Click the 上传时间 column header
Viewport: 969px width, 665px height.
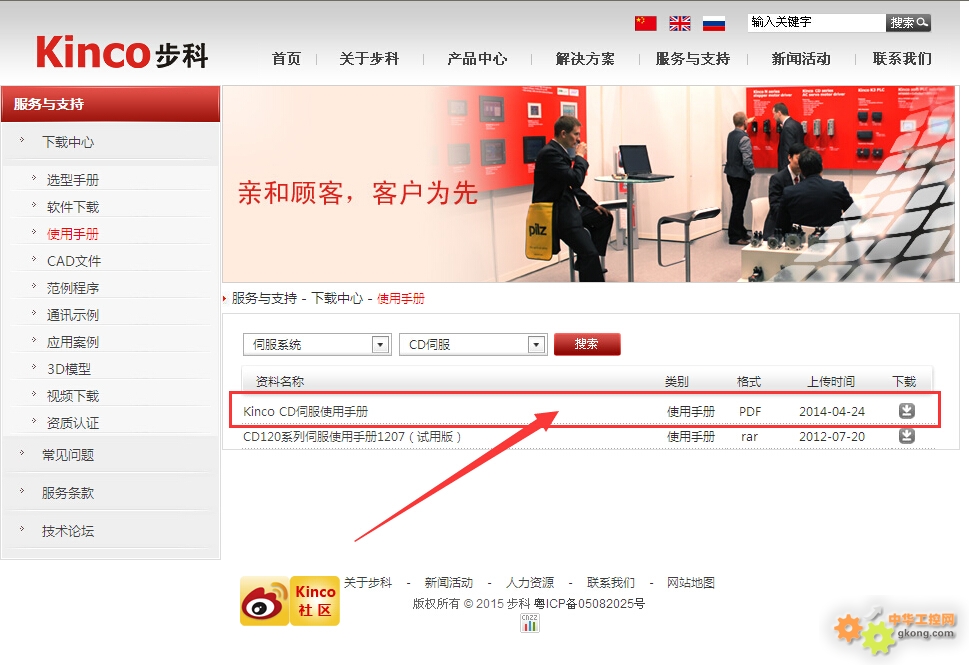click(x=831, y=381)
